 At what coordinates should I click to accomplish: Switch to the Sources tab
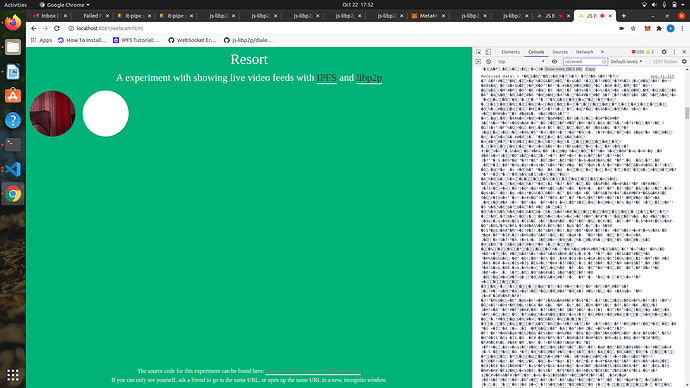point(560,52)
